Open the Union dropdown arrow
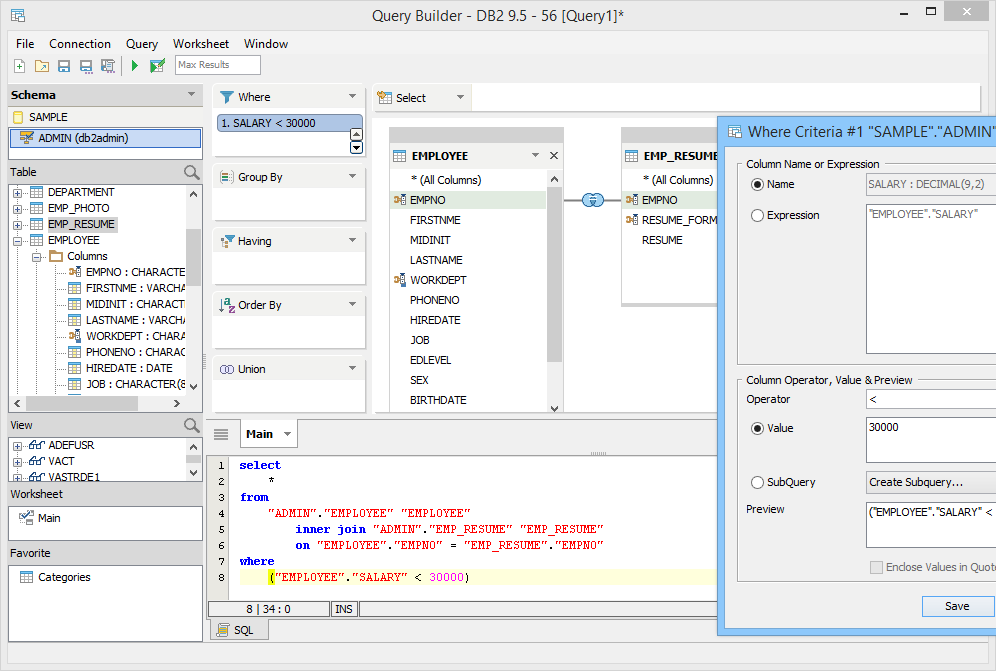This screenshot has height=671, width=996. [x=353, y=368]
